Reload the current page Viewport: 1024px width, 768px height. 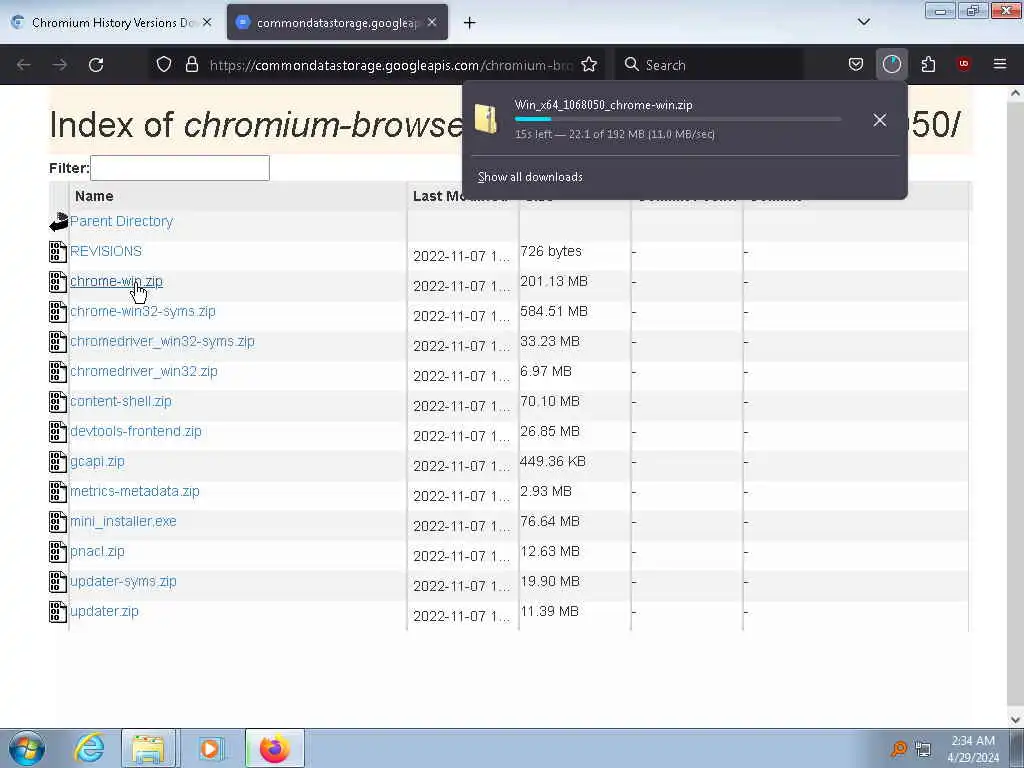point(96,65)
